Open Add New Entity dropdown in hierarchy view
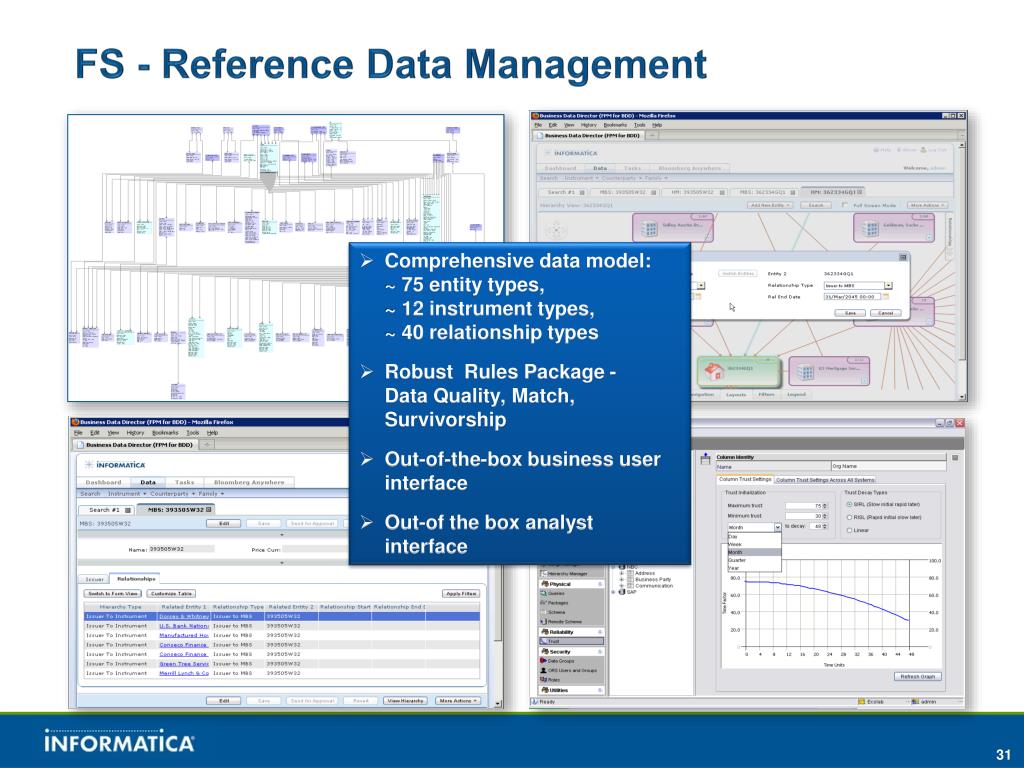1024x768 pixels. click(x=770, y=205)
